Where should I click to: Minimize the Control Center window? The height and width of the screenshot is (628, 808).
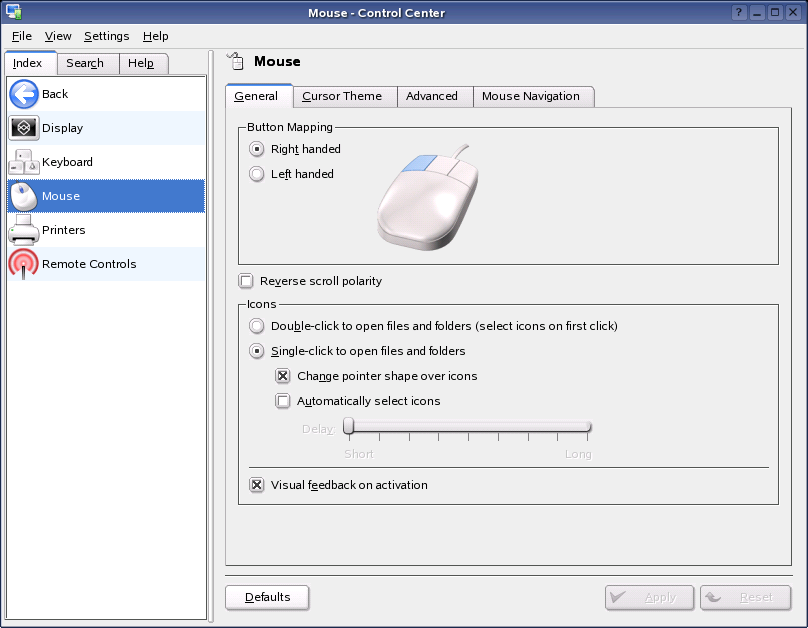[x=757, y=12]
